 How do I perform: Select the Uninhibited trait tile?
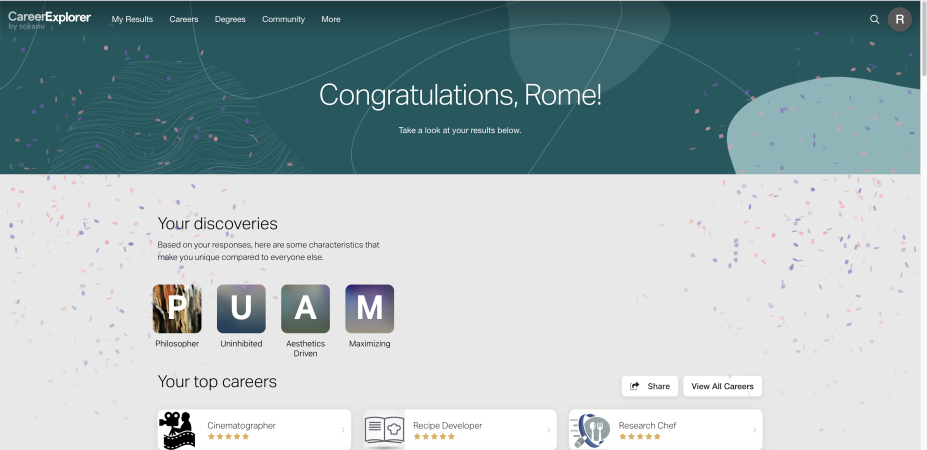pos(241,309)
